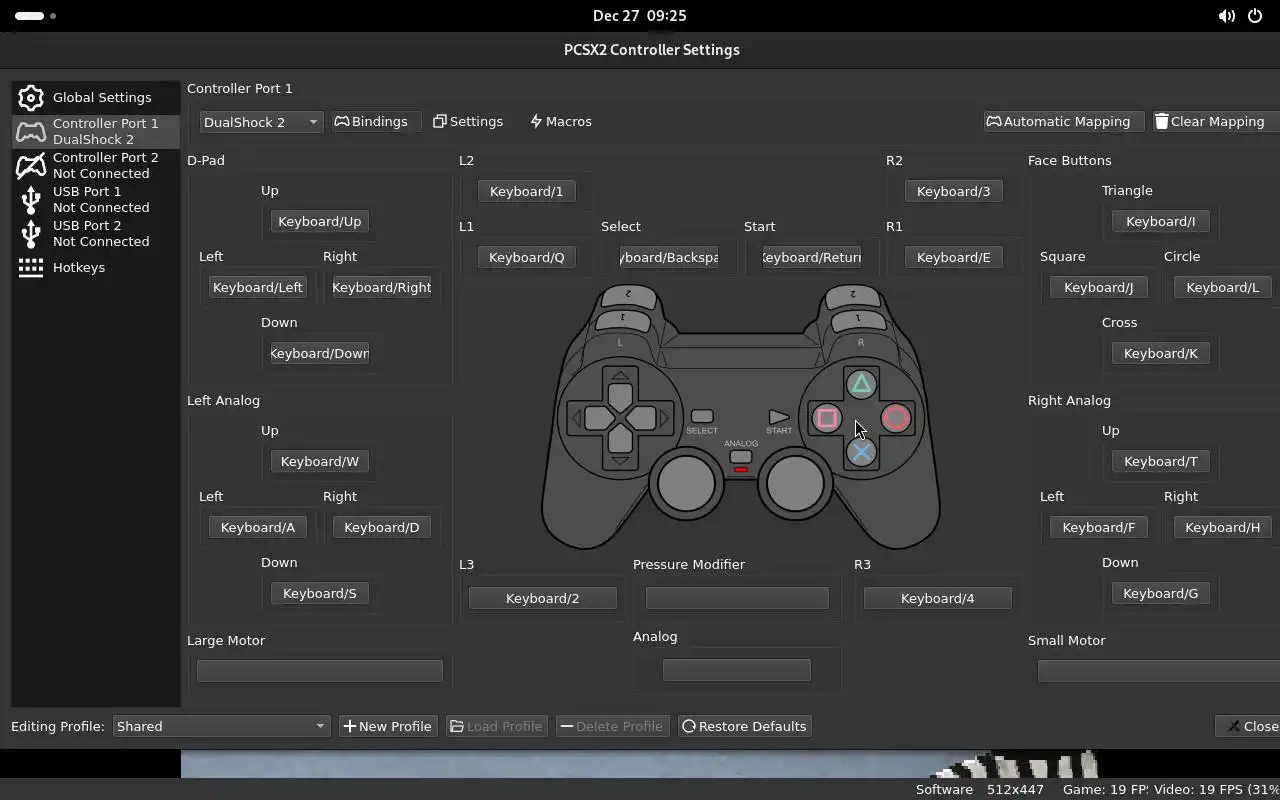Click the left analog stick on controller image

pos(686,483)
